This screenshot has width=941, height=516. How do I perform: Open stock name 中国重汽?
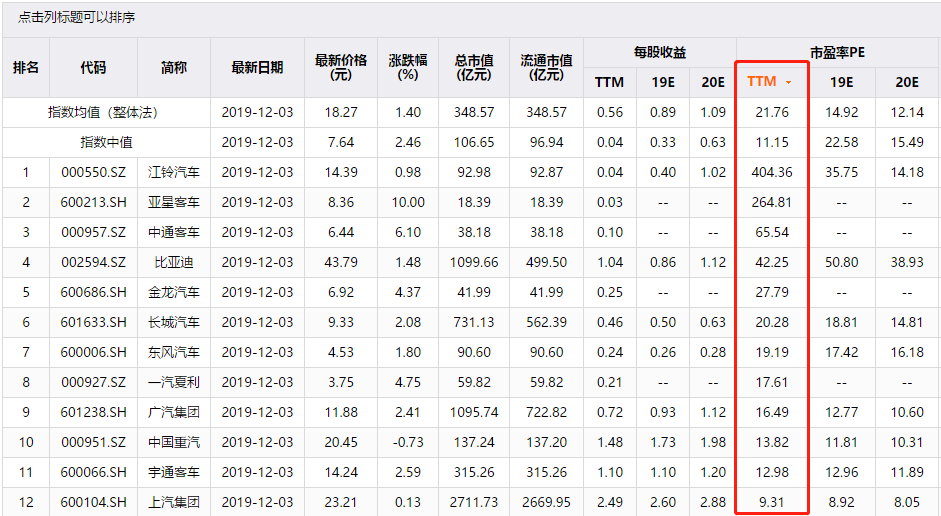coord(173,442)
